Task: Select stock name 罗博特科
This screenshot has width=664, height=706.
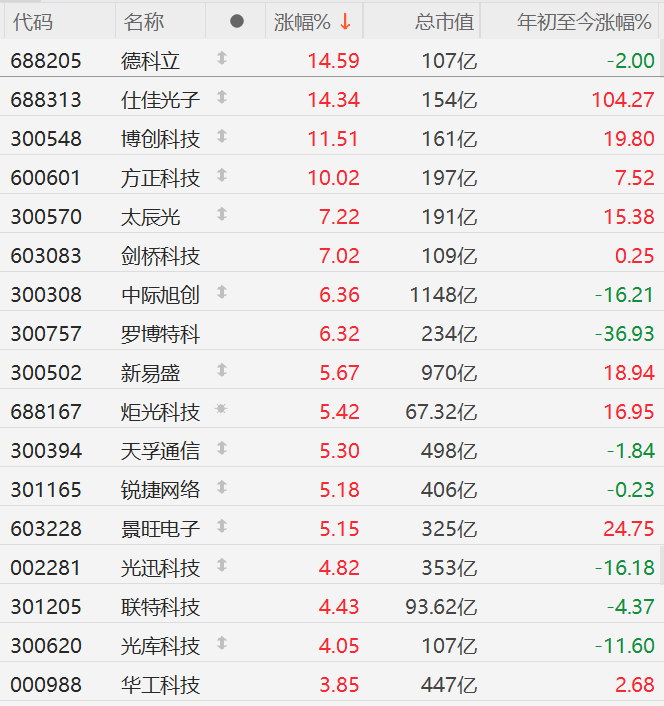Action: 160,334
